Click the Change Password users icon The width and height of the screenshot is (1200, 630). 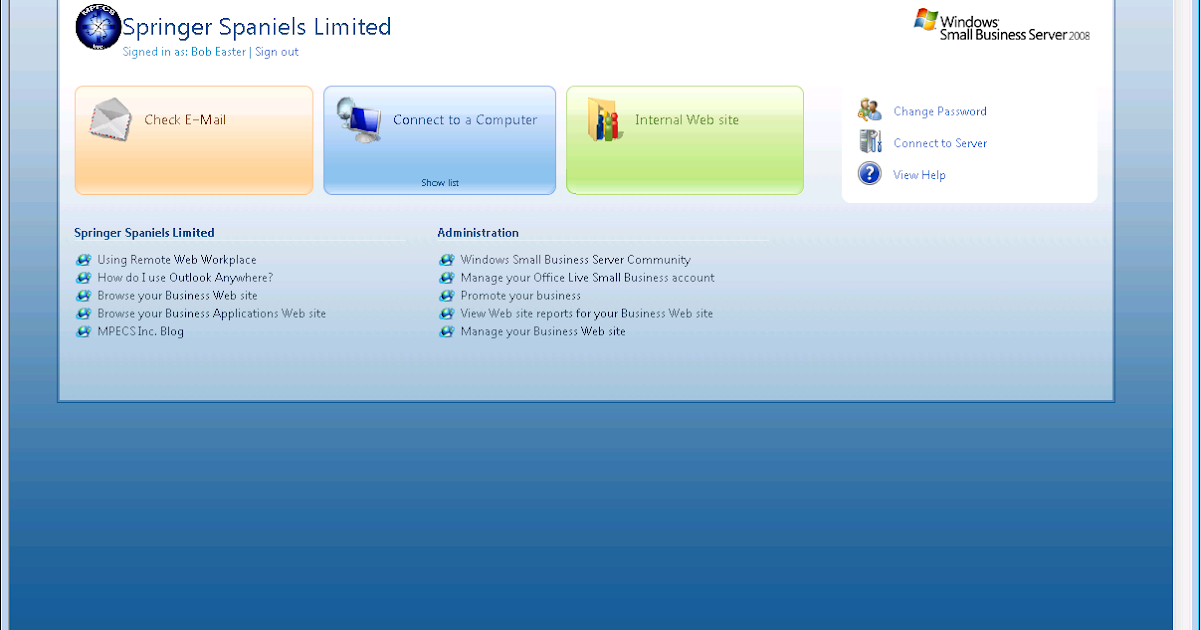870,111
